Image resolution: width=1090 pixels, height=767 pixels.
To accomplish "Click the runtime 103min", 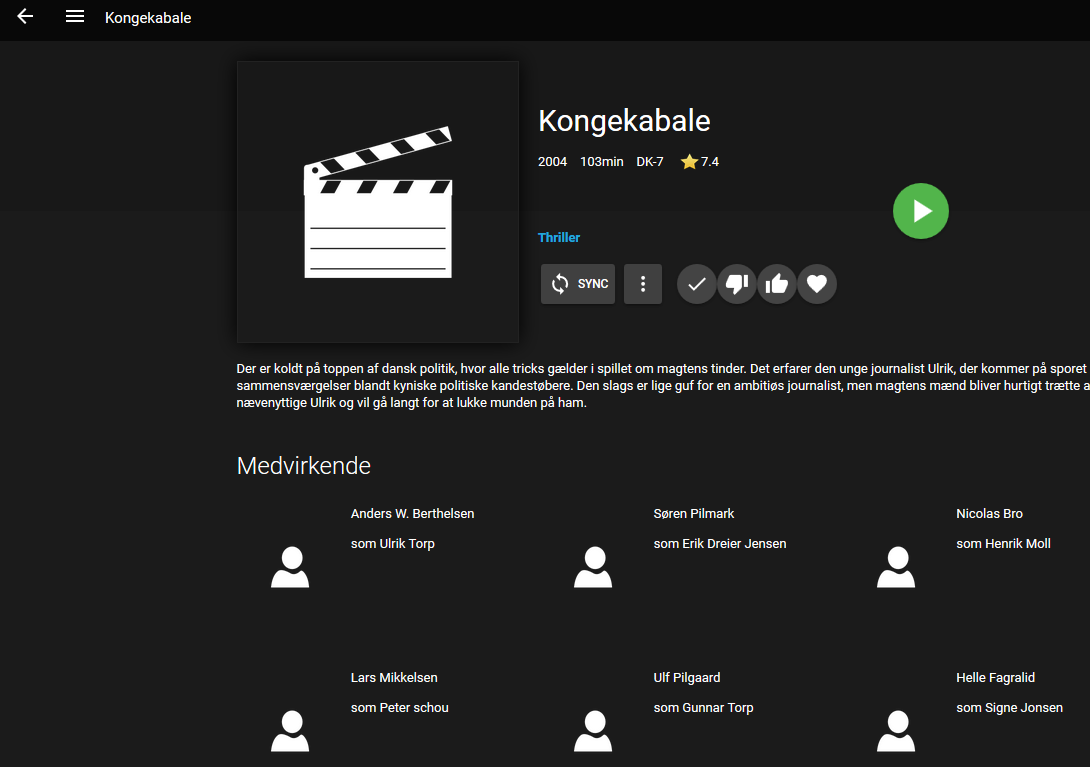I will coord(602,161).
